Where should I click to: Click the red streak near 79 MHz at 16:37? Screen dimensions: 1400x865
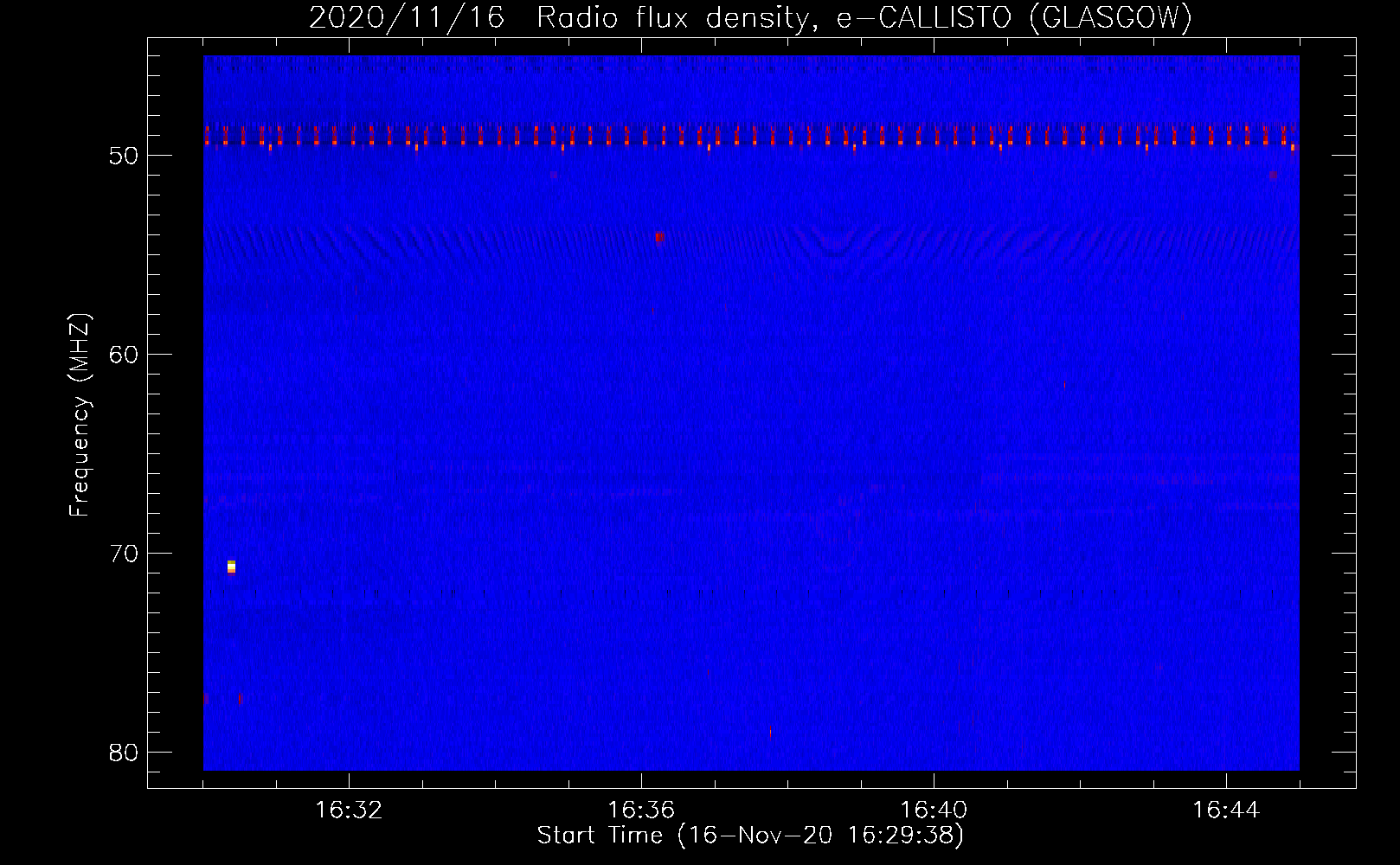770,733
